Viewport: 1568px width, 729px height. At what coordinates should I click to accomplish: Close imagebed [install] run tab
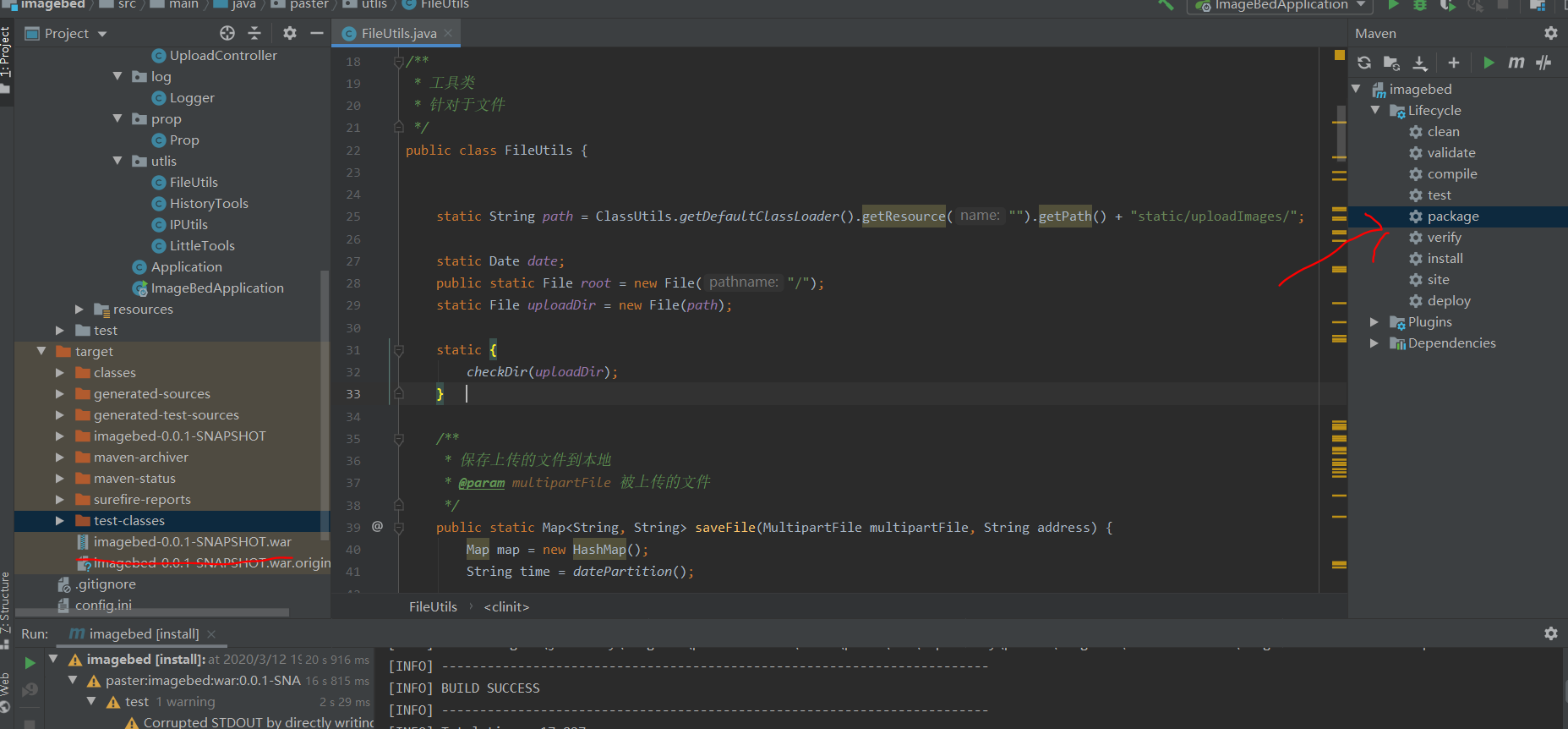(211, 634)
